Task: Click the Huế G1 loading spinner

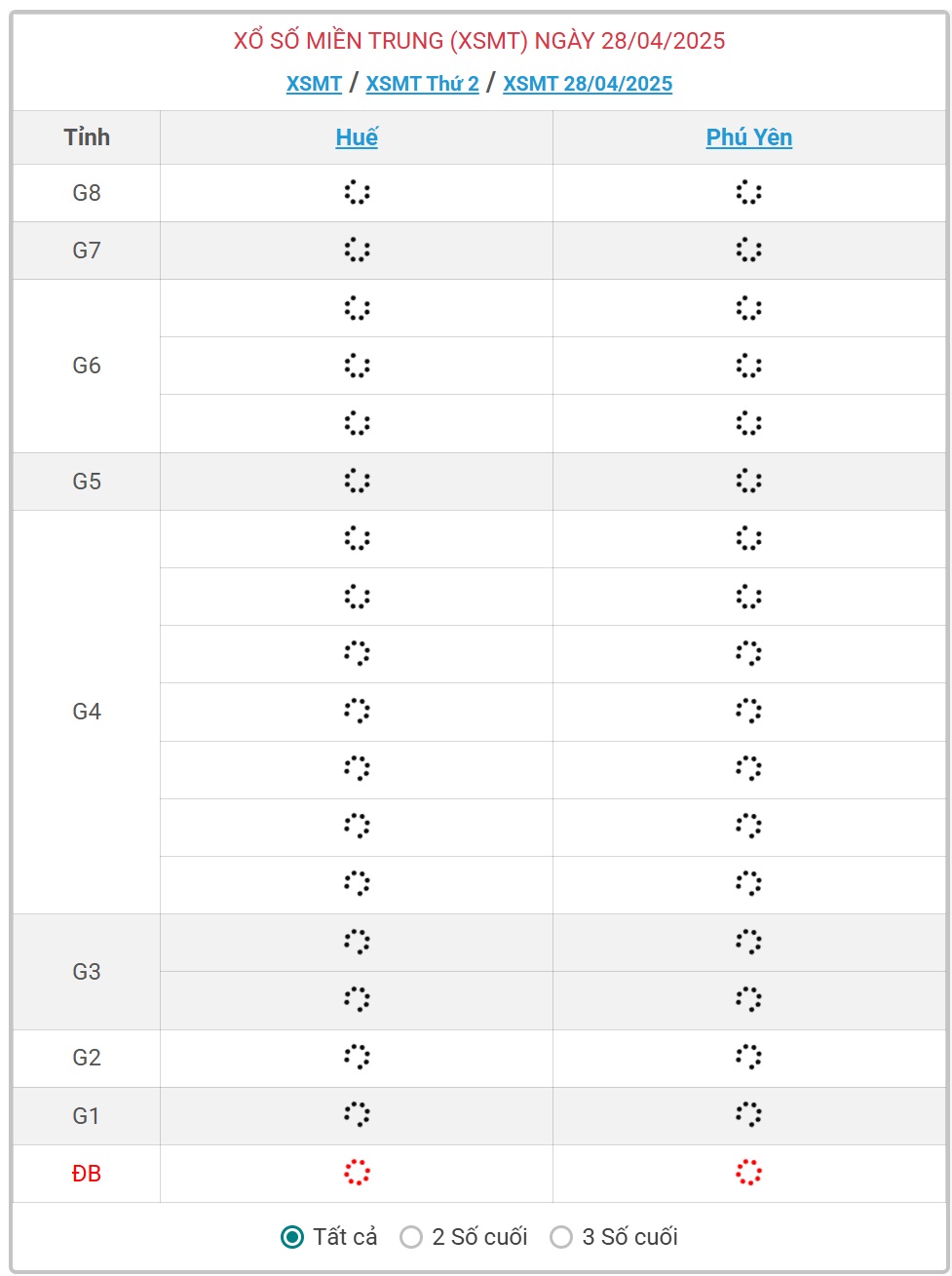Action: [357, 1115]
